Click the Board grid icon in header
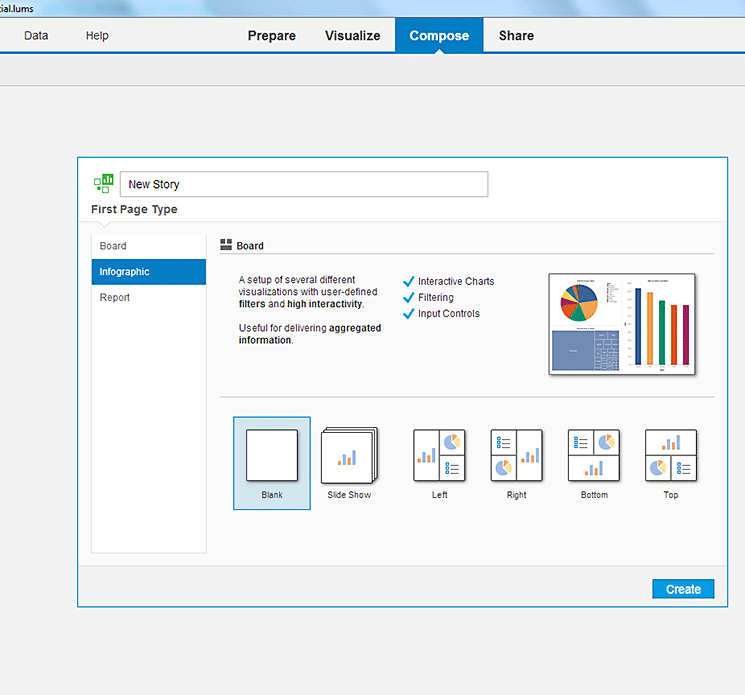 (x=226, y=245)
